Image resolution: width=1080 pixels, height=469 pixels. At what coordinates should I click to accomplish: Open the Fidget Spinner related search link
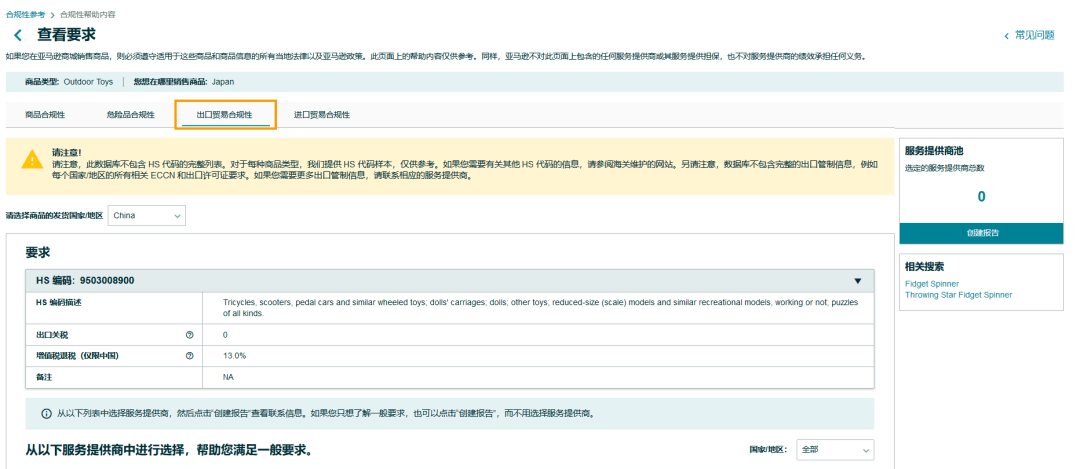[x=931, y=284]
